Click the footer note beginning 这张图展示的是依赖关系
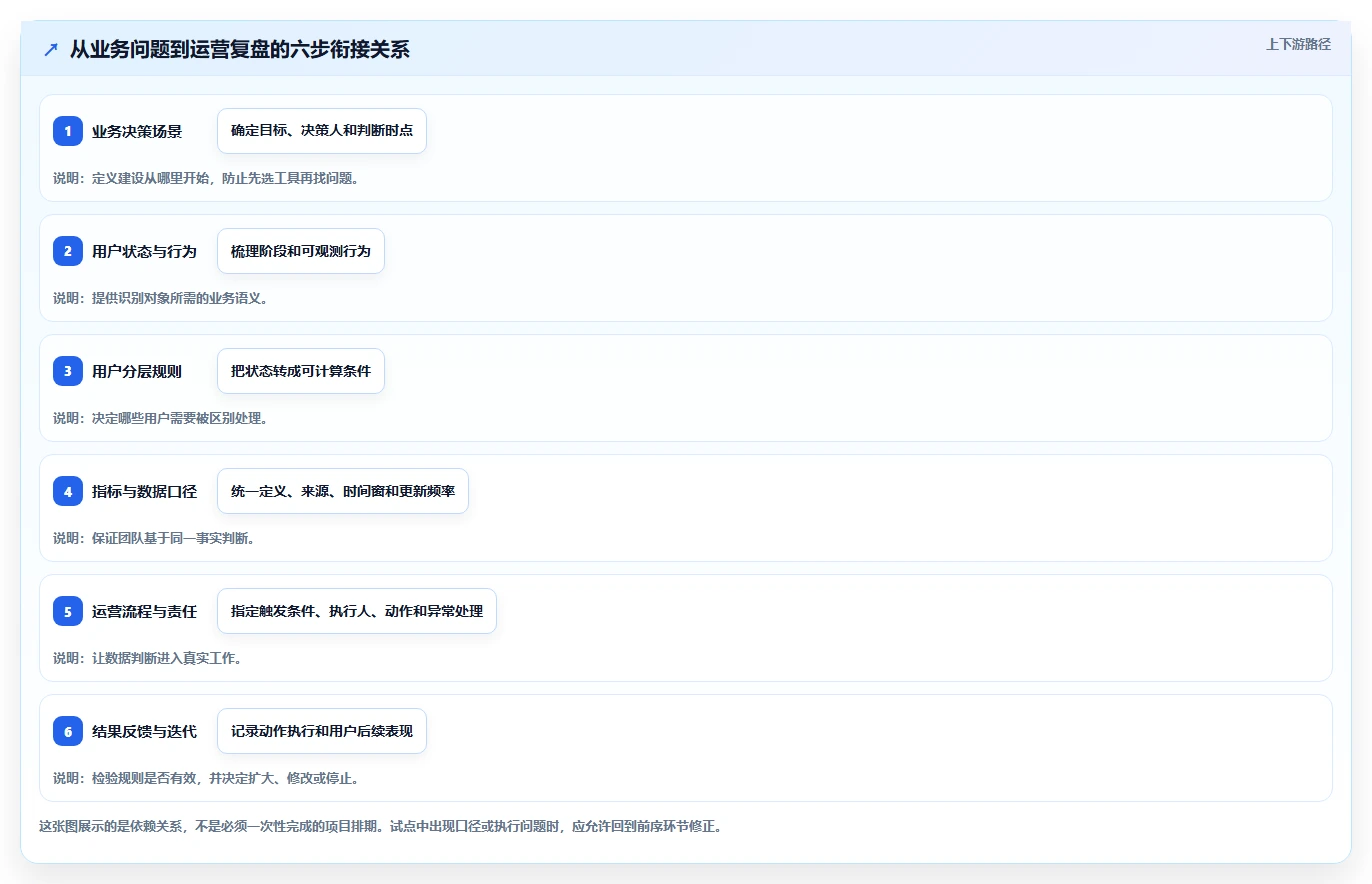Image resolution: width=1372 pixels, height=884 pixels. (x=380, y=827)
